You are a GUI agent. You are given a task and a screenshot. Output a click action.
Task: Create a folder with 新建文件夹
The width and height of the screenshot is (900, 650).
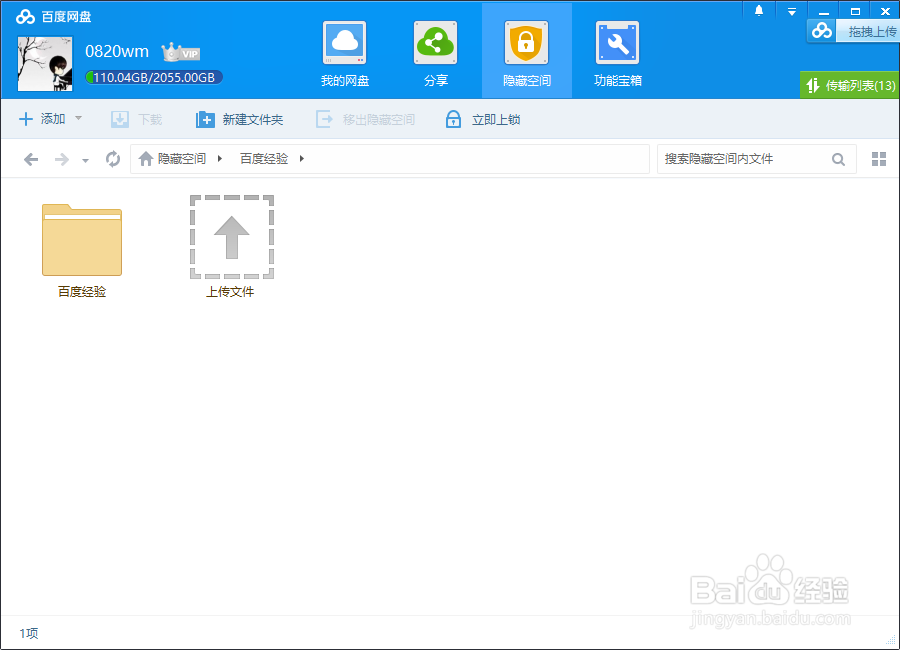(x=239, y=119)
